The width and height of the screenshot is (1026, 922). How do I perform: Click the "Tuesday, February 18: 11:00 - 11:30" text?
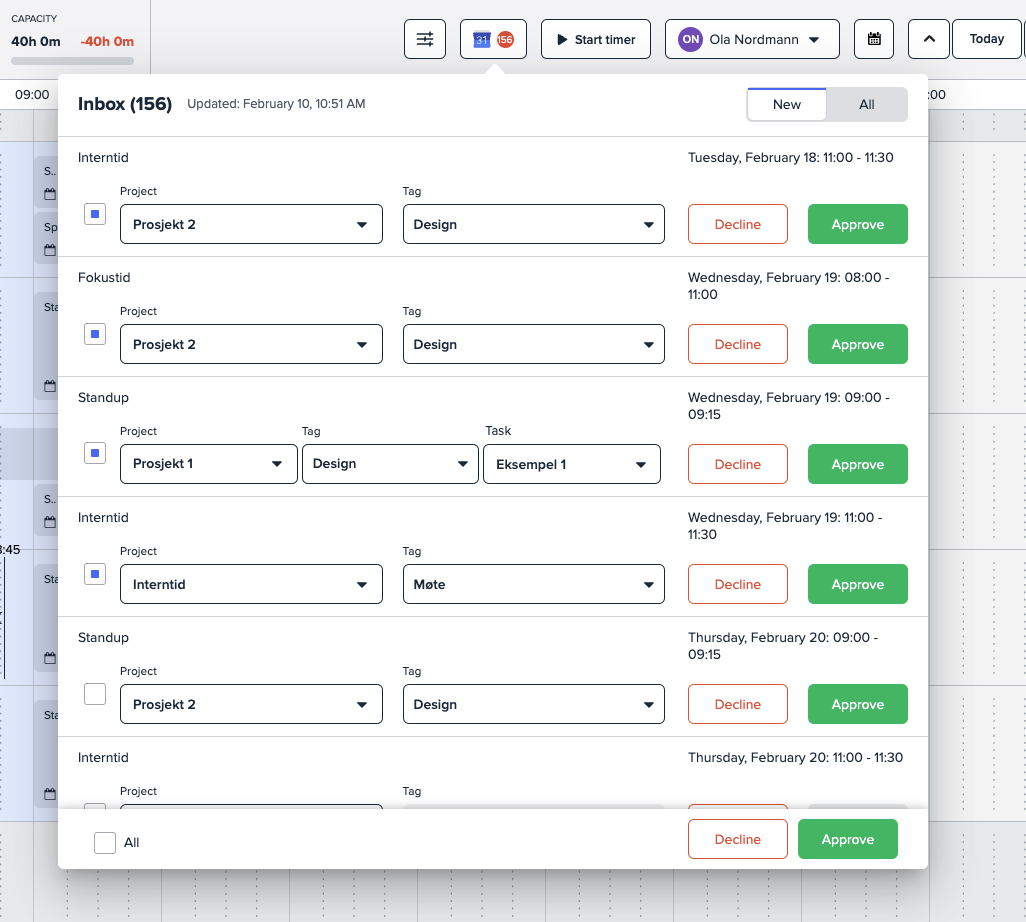[x=790, y=158]
